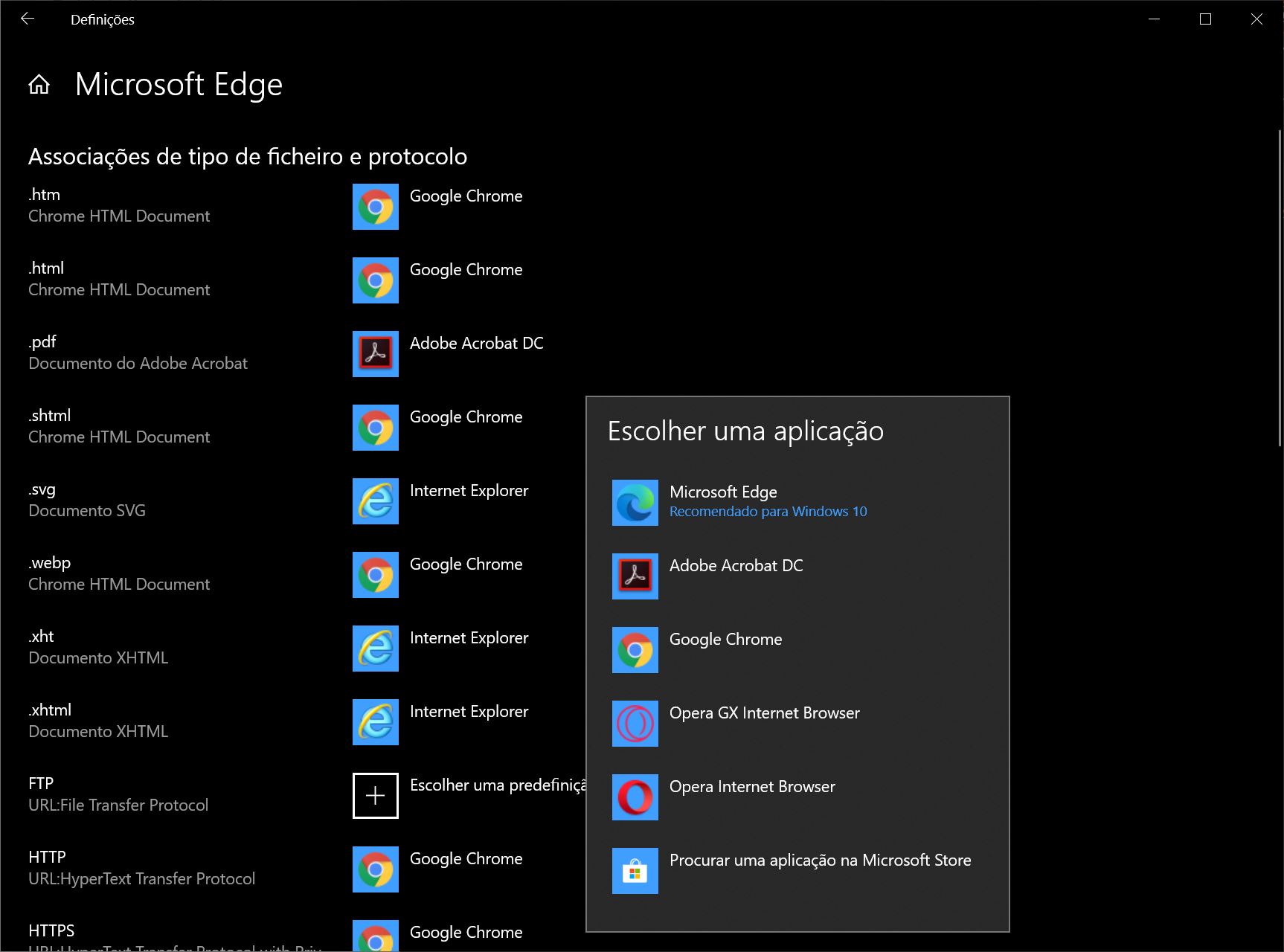Image resolution: width=1284 pixels, height=952 pixels.
Task: Click the .pdf file type label
Action: tap(42, 342)
